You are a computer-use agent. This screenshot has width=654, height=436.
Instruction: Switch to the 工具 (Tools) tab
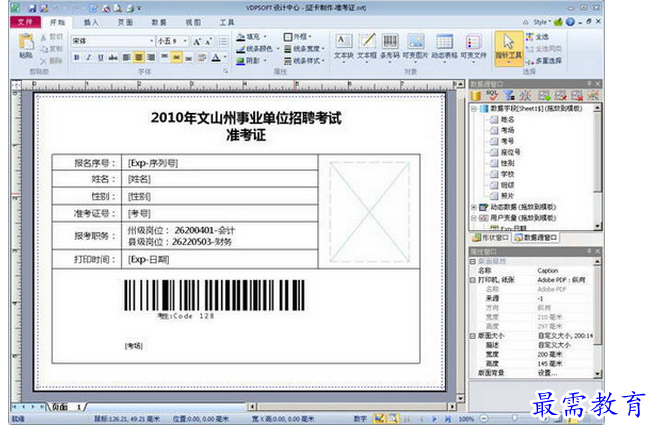(227, 23)
